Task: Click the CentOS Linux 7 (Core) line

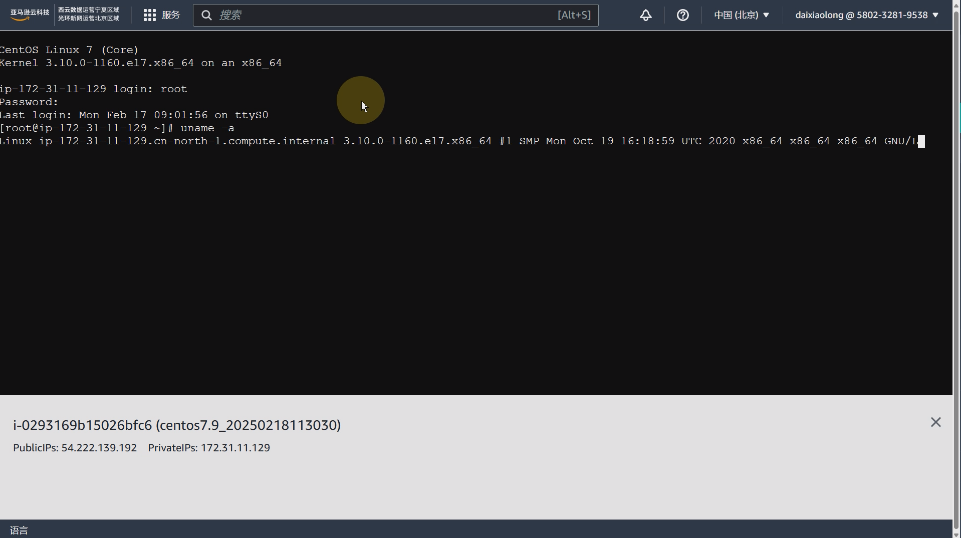Action: click(69, 50)
